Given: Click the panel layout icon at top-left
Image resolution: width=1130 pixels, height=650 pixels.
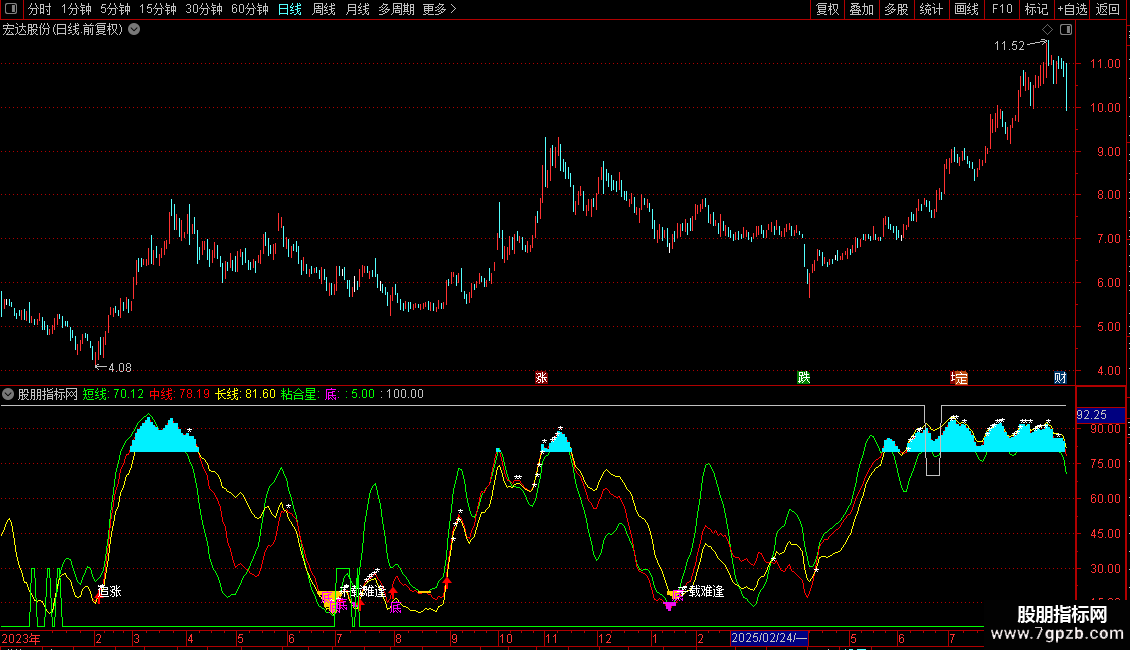Looking at the screenshot, I should pyautogui.click(x=10, y=9).
